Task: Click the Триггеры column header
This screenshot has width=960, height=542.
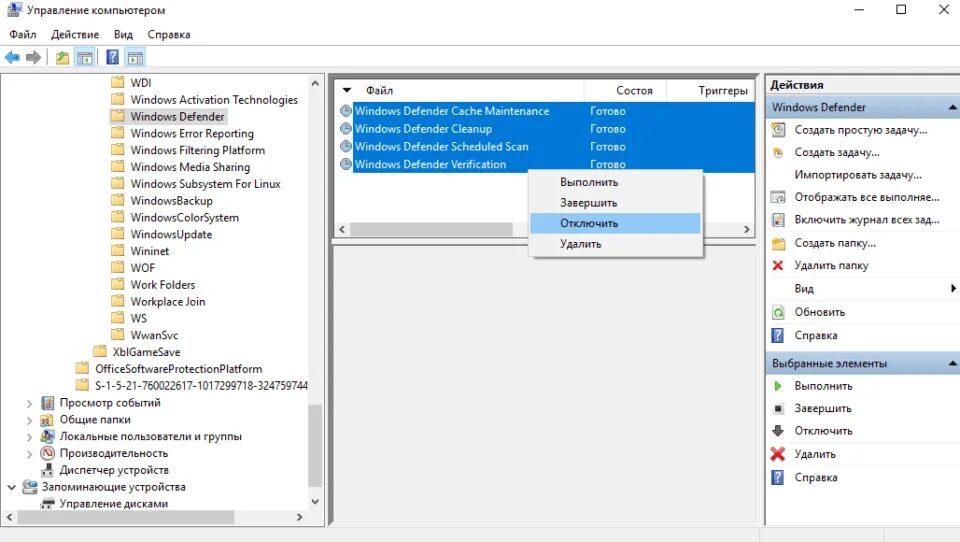Action: [x=711, y=91]
